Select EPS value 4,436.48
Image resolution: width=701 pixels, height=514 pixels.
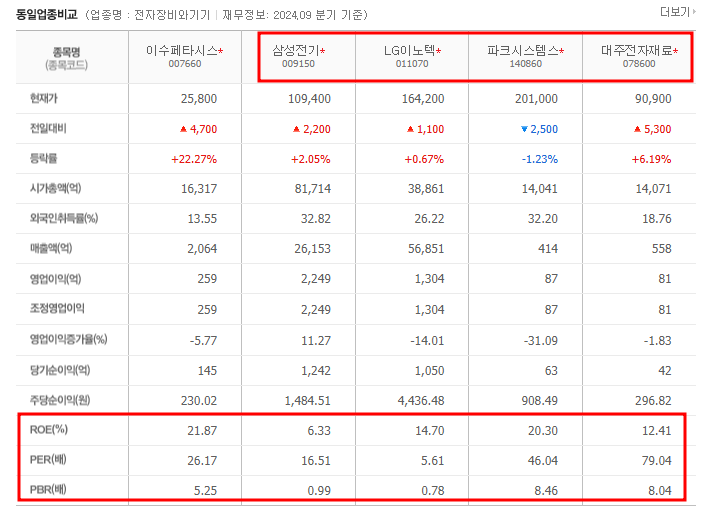click(x=421, y=401)
